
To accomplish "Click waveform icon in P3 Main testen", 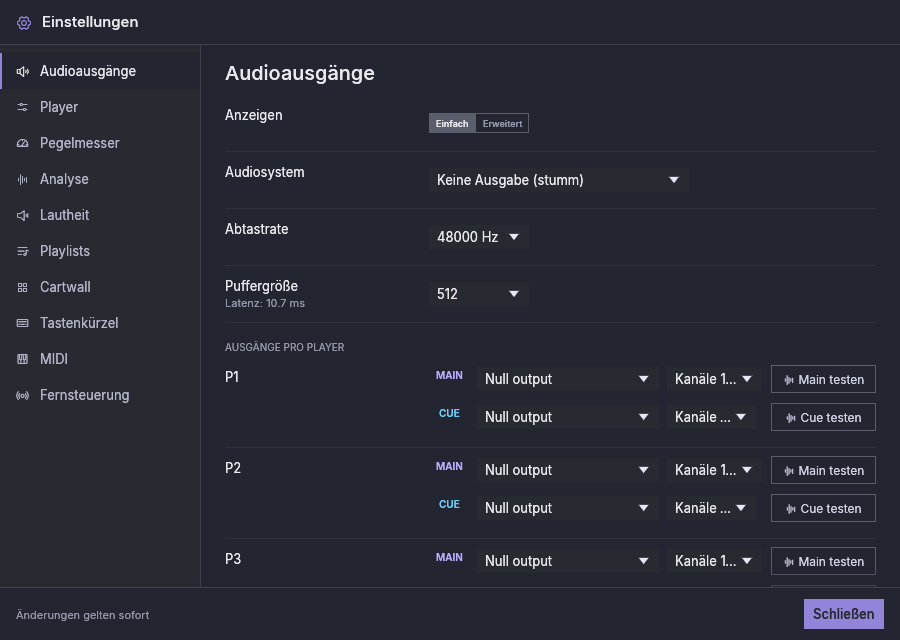I will point(789,562).
